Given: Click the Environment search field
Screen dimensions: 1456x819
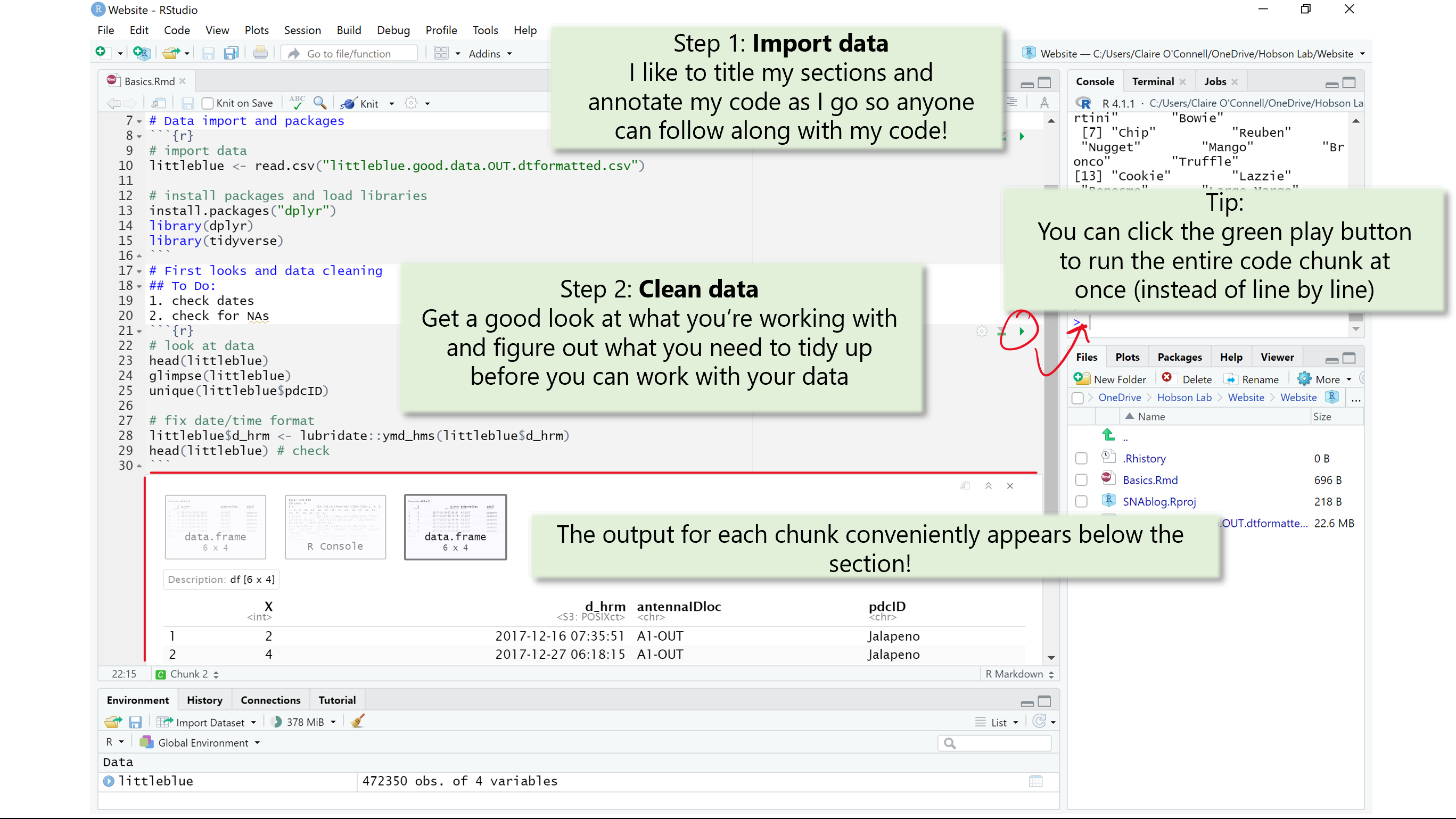Looking at the screenshot, I should pos(994,743).
